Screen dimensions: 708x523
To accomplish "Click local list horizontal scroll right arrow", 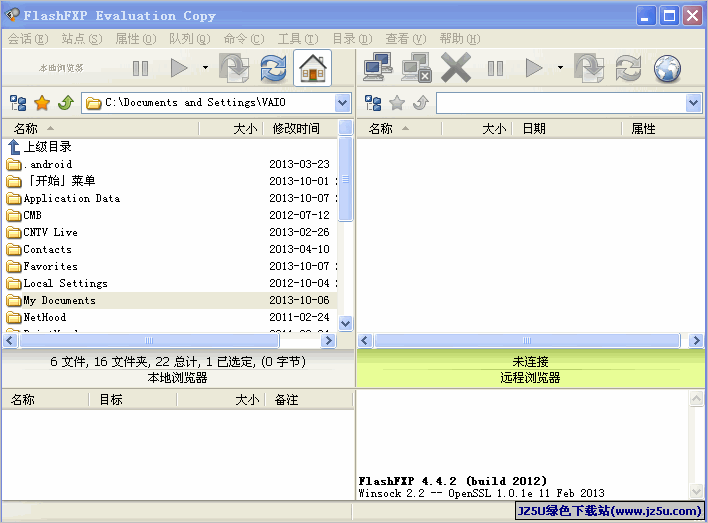I will pos(328,340).
